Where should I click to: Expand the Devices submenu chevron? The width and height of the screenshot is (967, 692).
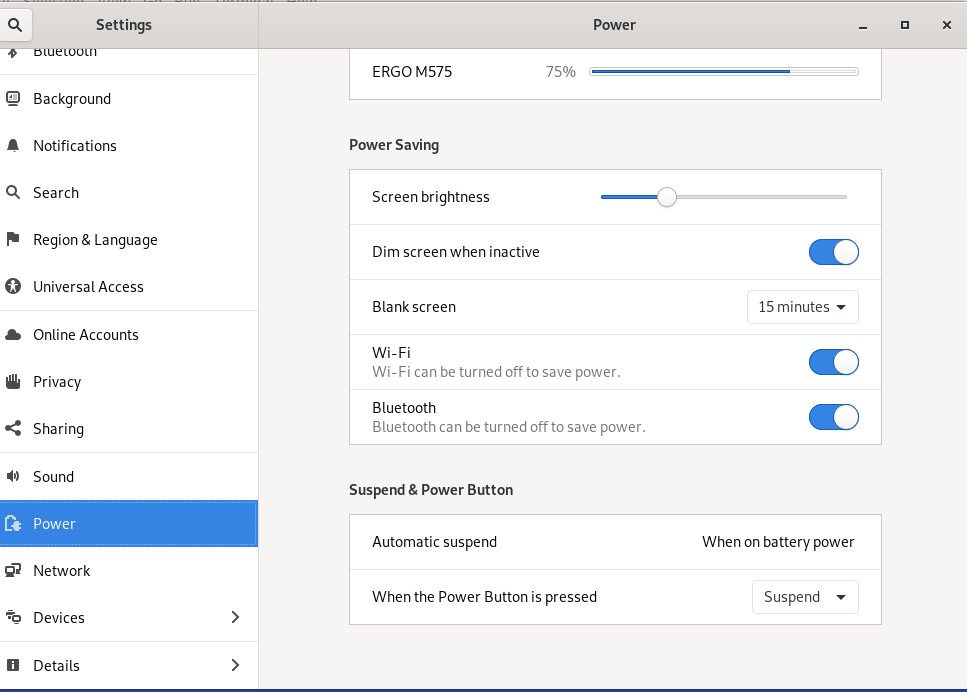[235, 618]
